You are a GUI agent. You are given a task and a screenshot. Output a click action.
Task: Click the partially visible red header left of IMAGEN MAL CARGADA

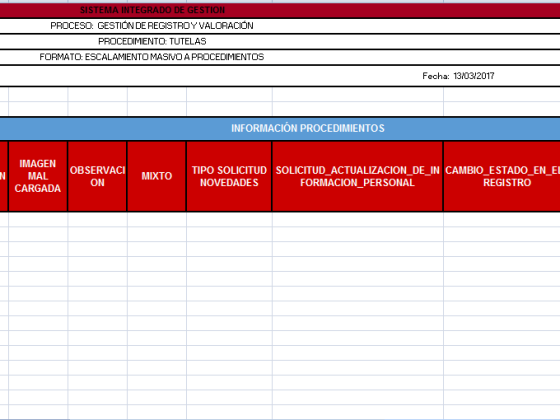click(x=4, y=176)
